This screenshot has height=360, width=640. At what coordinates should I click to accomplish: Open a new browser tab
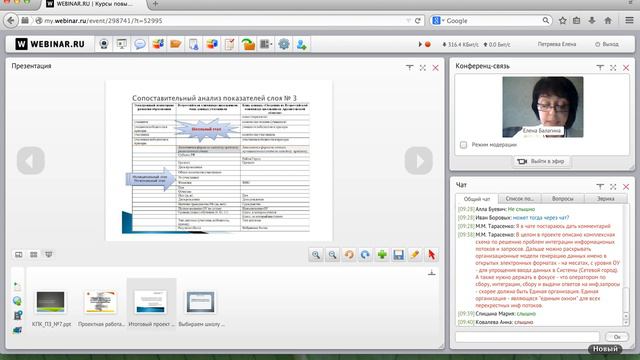pos(156,4)
